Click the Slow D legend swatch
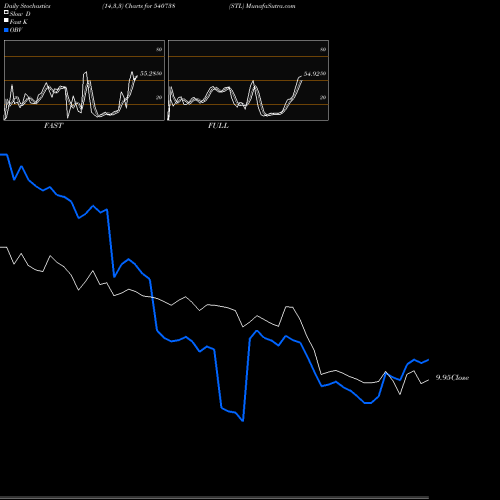 tap(6, 12)
